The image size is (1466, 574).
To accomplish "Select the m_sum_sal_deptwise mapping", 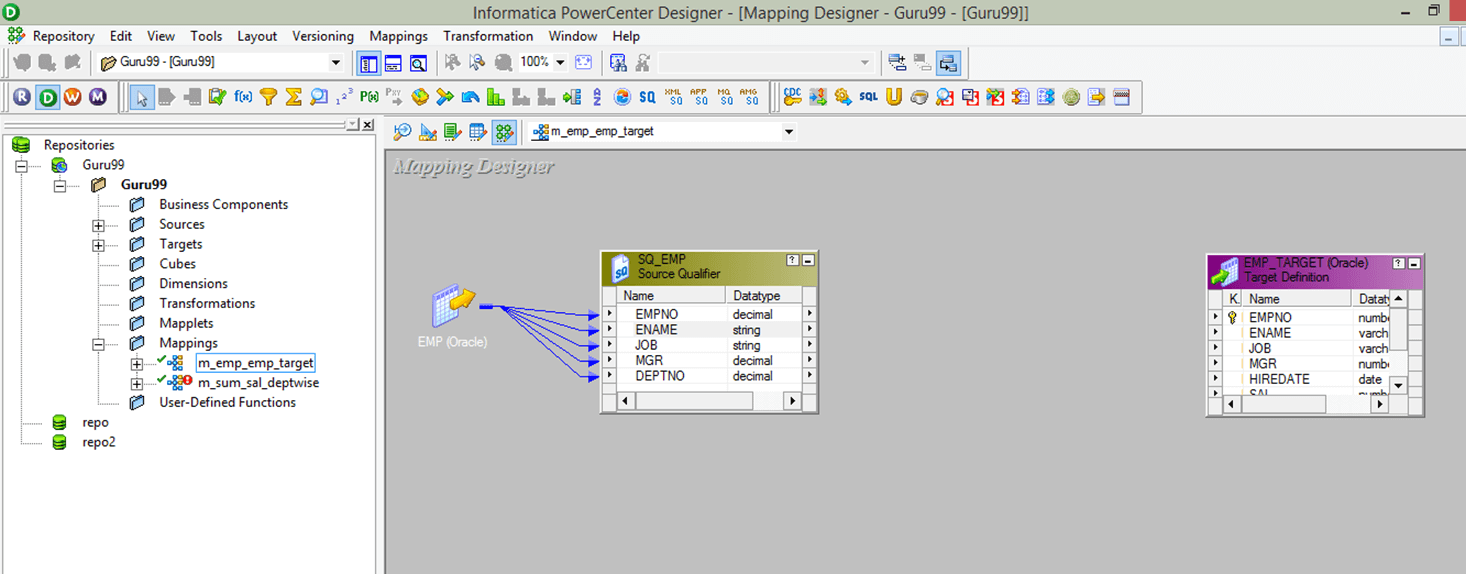I will [258, 383].
